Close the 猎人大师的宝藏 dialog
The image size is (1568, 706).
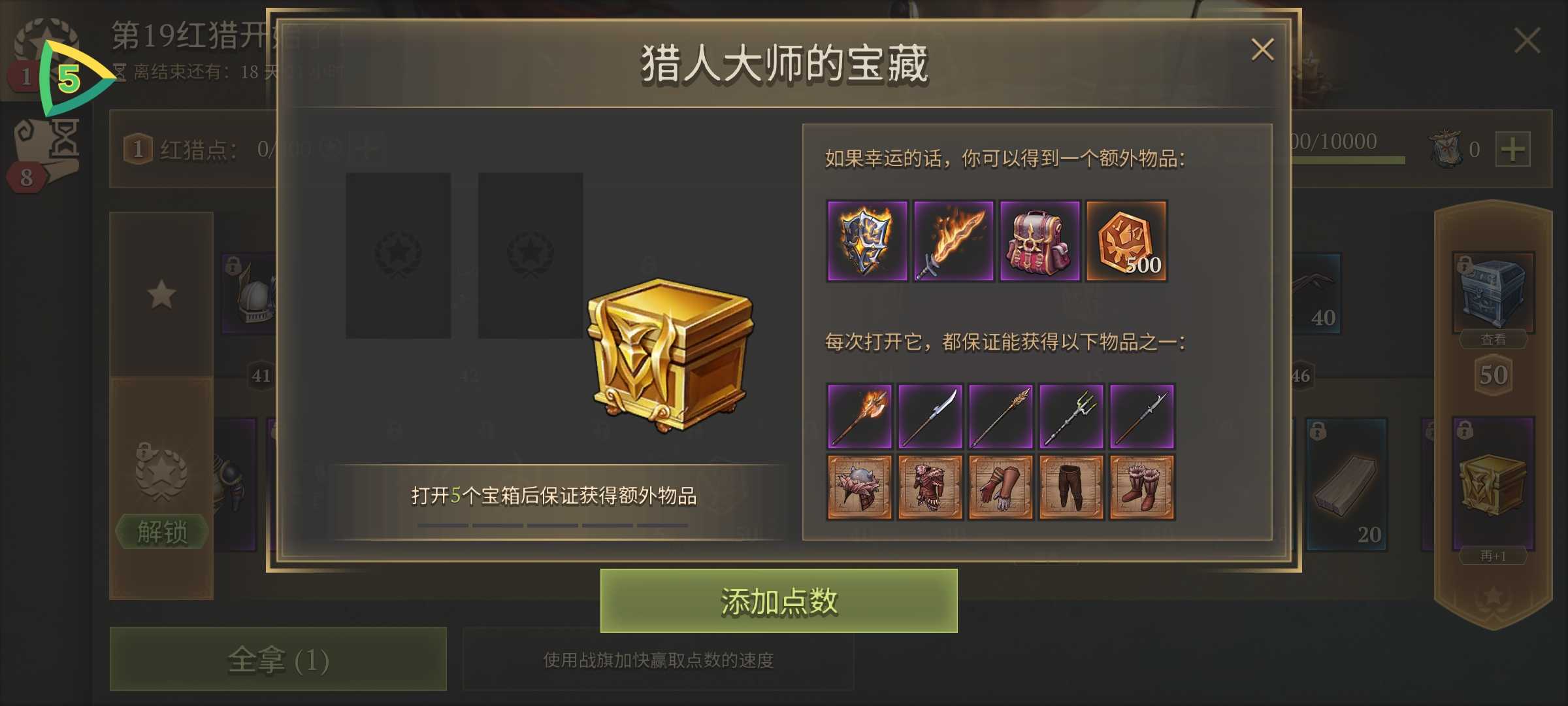(1262, 50)
